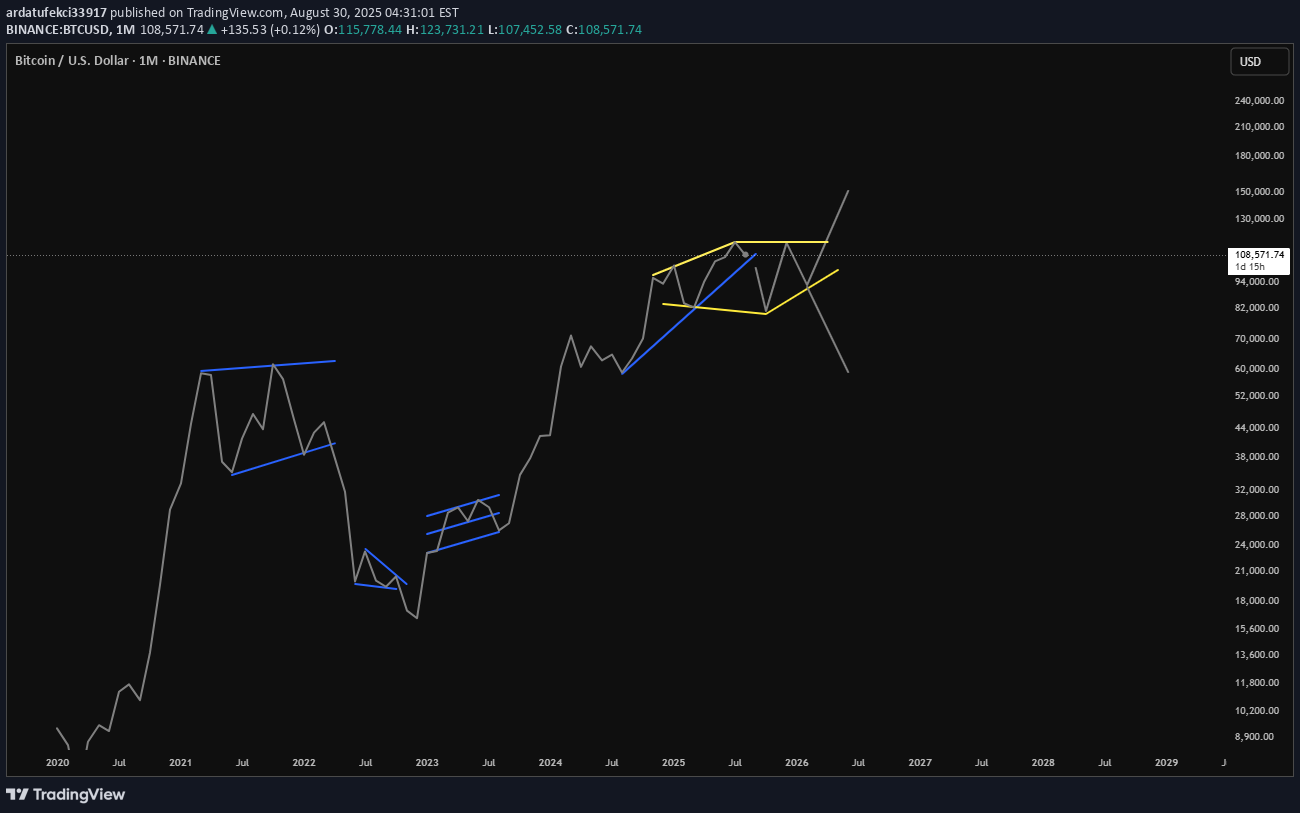Click the 2020 label on the time axis

58,762
